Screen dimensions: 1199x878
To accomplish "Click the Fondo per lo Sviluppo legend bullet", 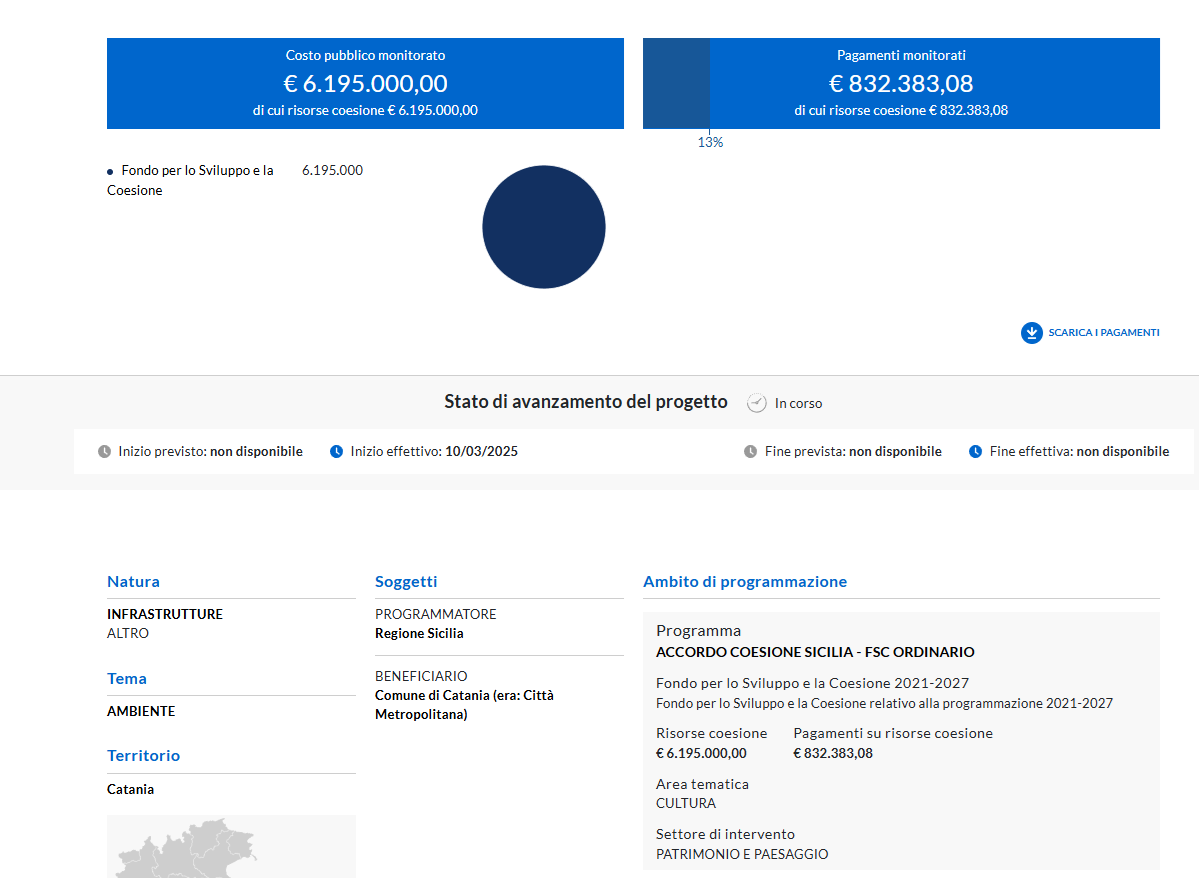I will 110,172.
